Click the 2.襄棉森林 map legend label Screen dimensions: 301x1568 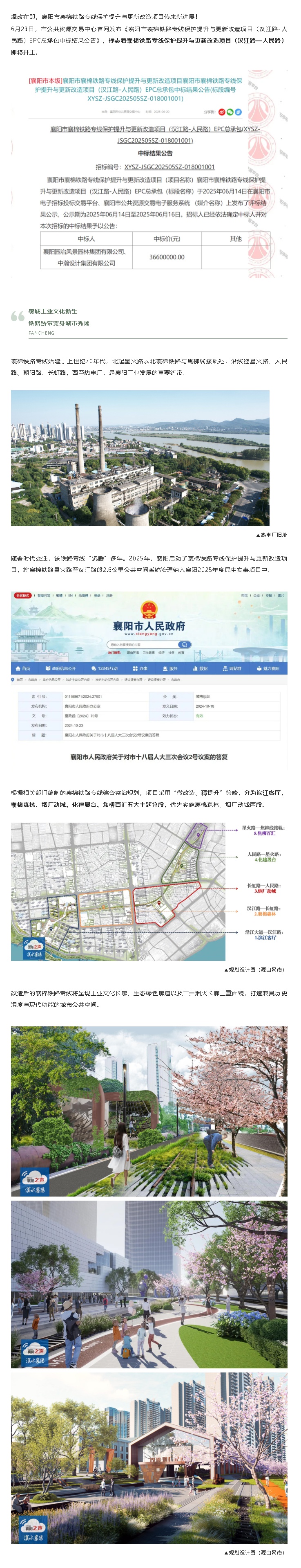click(x=265, y=913)
